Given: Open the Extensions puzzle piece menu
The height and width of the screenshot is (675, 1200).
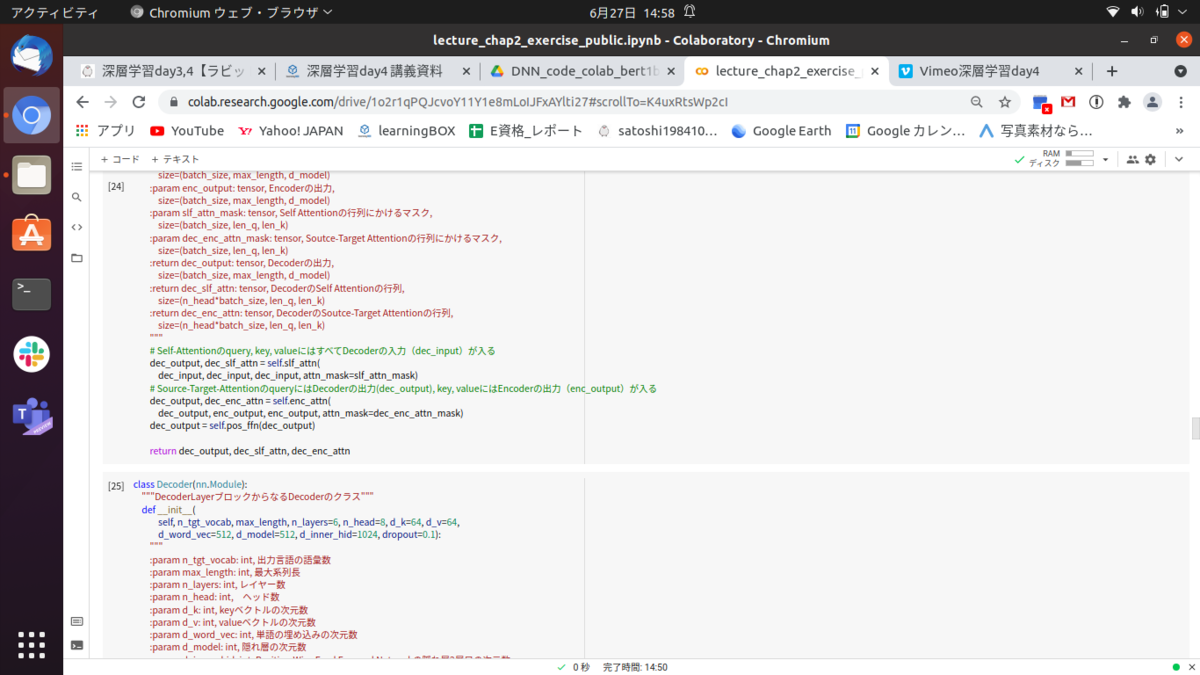Looking at the screenshot, I should tap(1124, 102).
